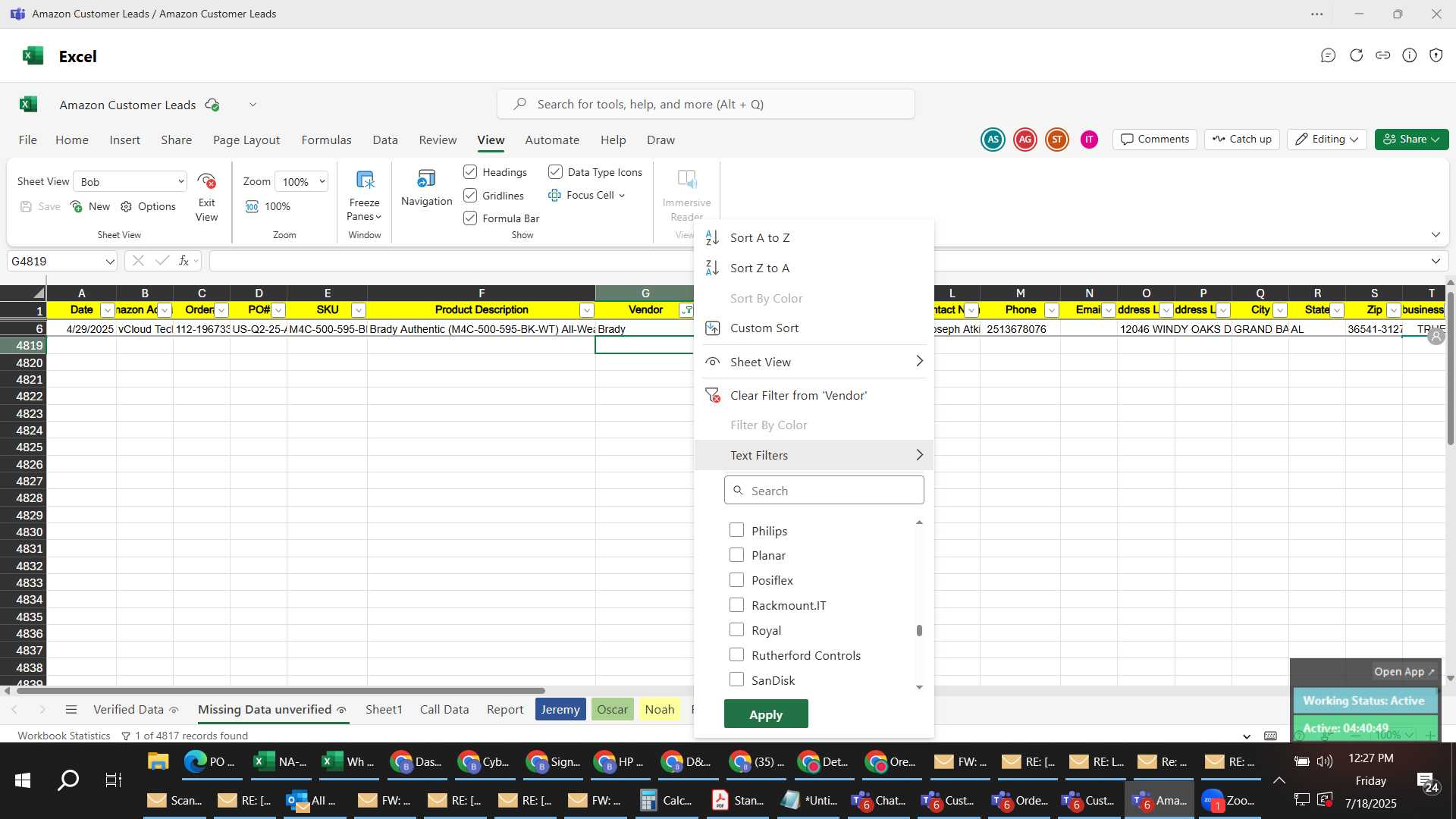This screenshot has height=819, width=1456.
Task: Open the Vendor column filter dropdown
Action: click(x=686, y=310)
